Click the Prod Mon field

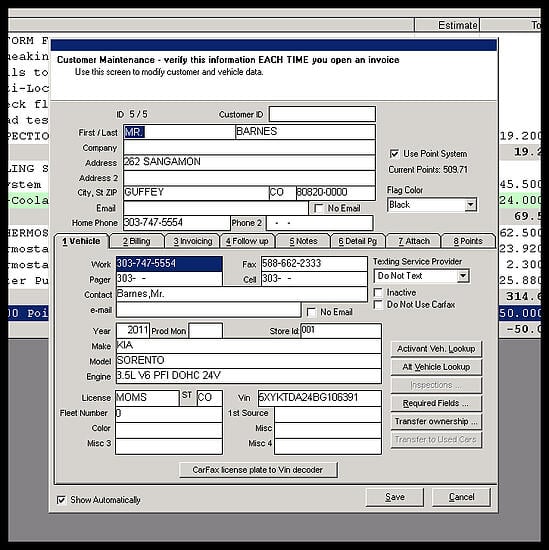click(x=206, y=330)
